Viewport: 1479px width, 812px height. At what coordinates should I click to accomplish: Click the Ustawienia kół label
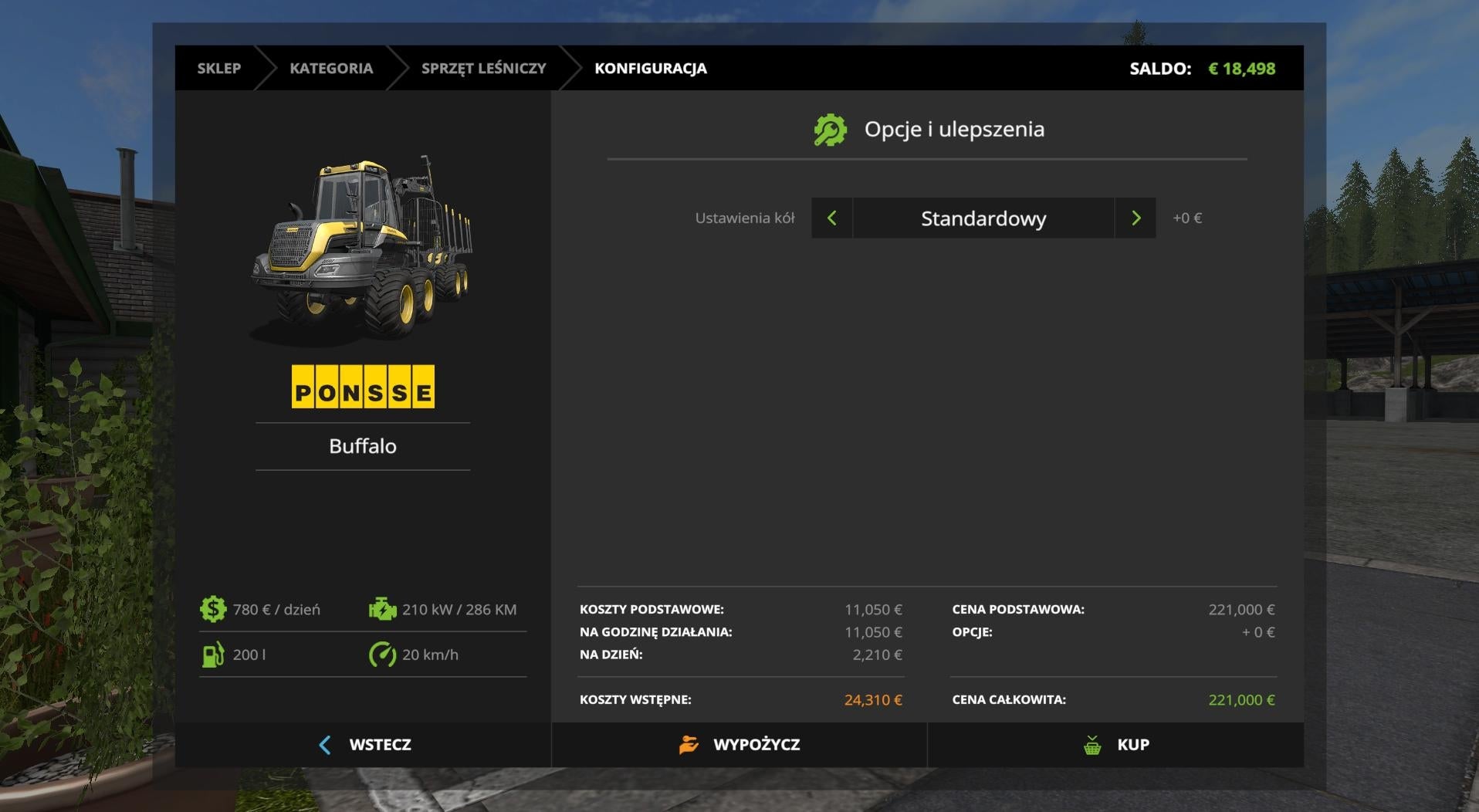pyautogui.click(x=745, y=218)
